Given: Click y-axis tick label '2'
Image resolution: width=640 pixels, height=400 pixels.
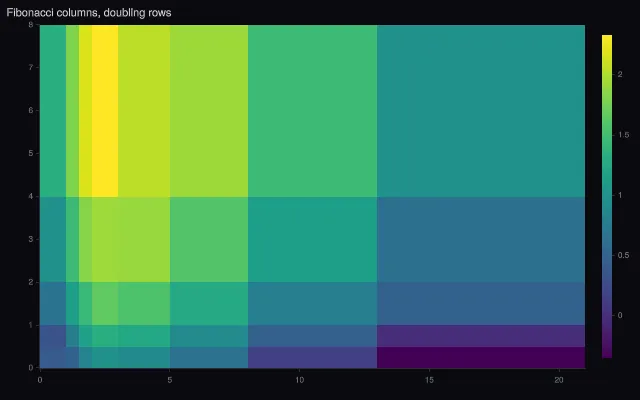Looking at the screenshot, I should coord(31,282).
